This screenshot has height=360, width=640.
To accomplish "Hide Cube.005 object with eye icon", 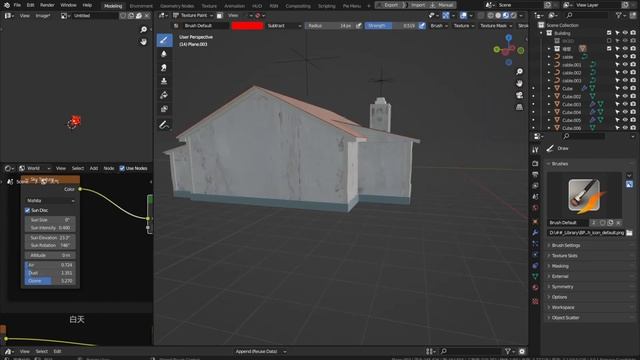I will point(625,120).
